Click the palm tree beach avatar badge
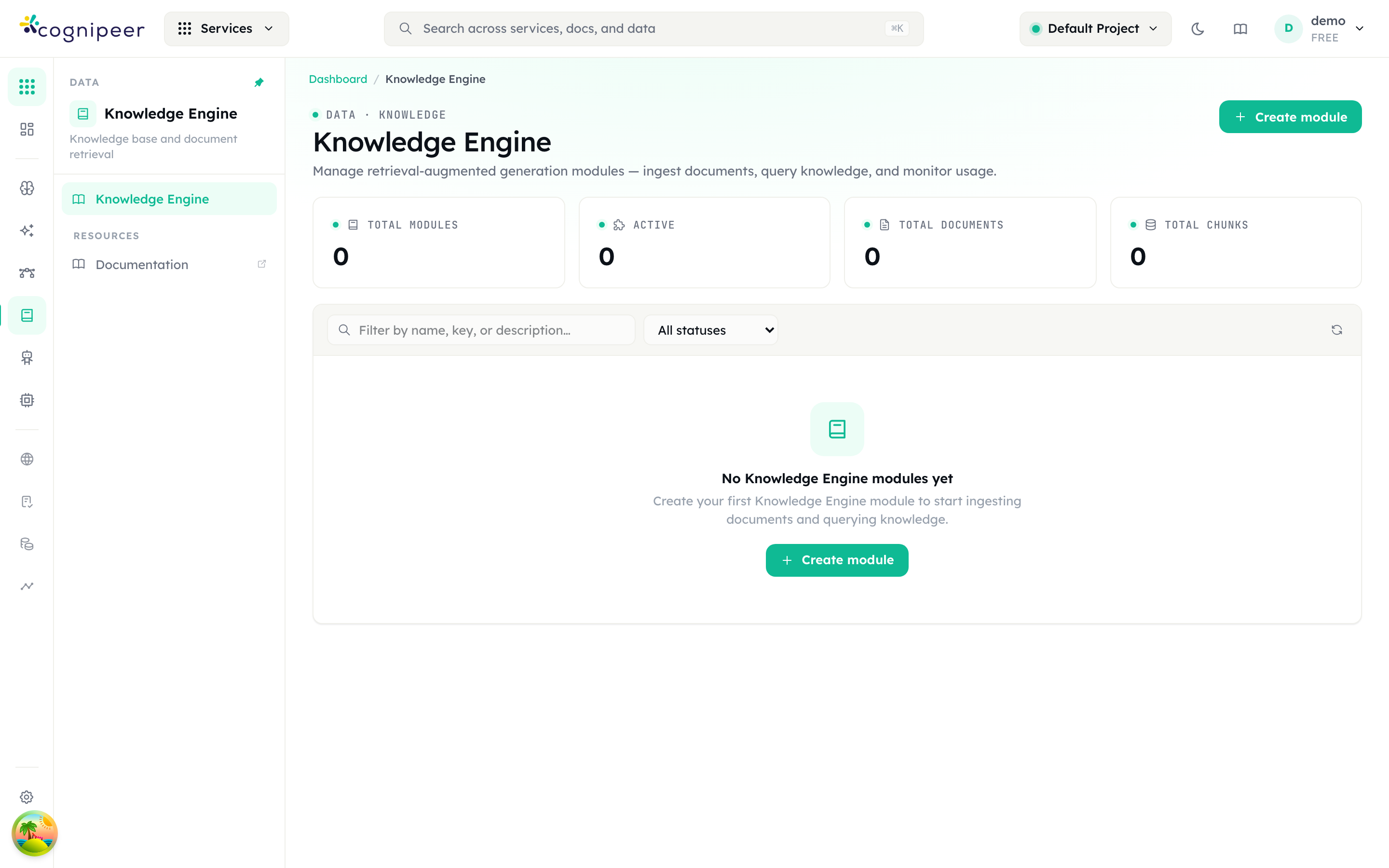Screen dimensions: 1389x868 (34, 833)
